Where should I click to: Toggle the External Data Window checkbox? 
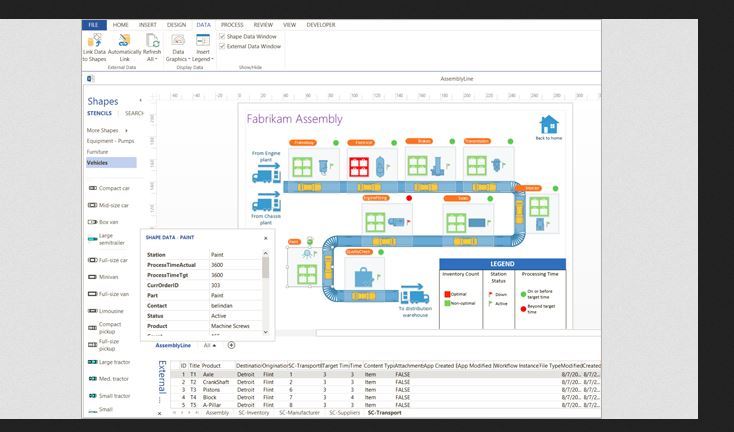point(222,46)
